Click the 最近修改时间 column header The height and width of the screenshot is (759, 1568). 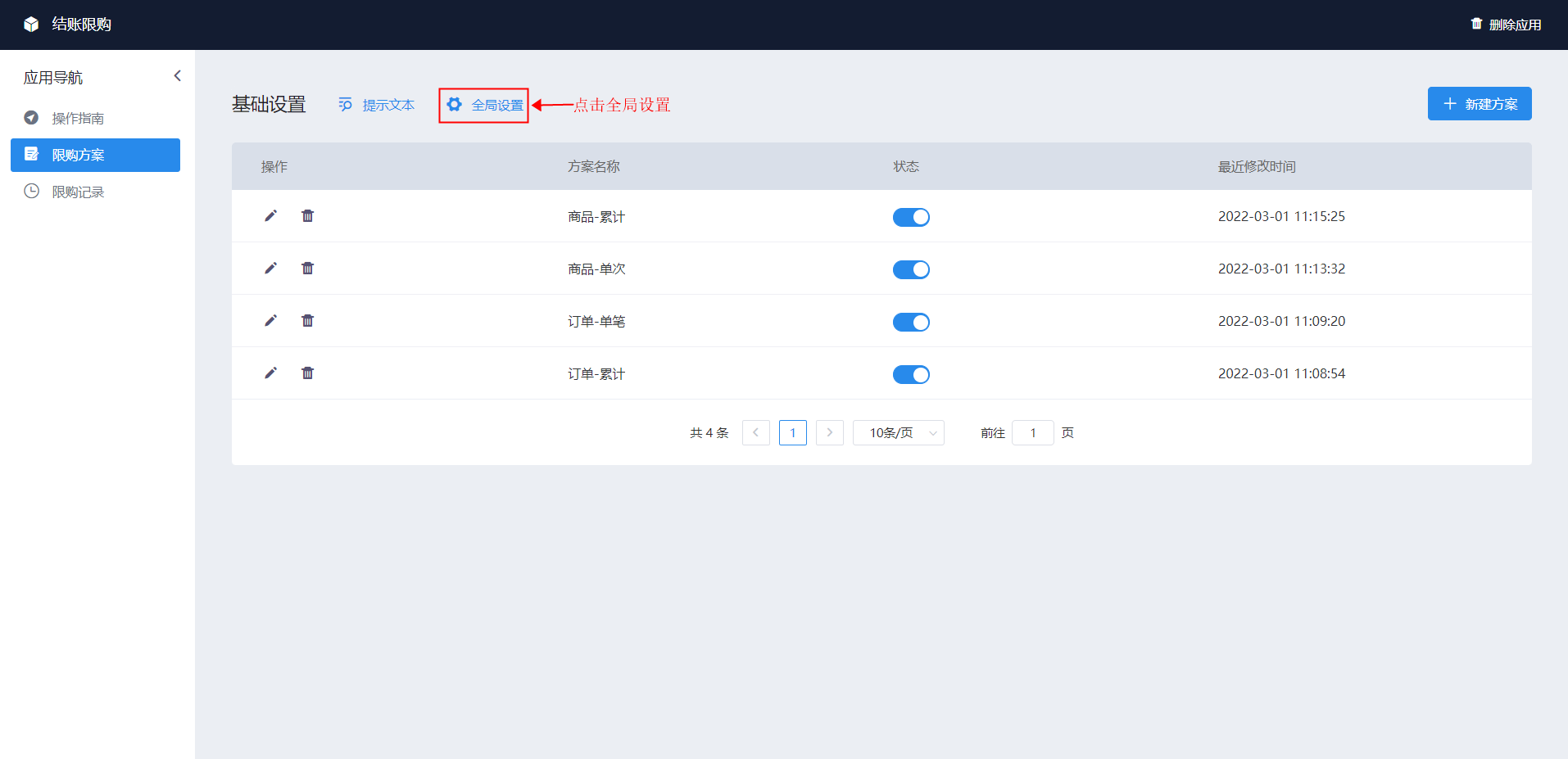1257,166
